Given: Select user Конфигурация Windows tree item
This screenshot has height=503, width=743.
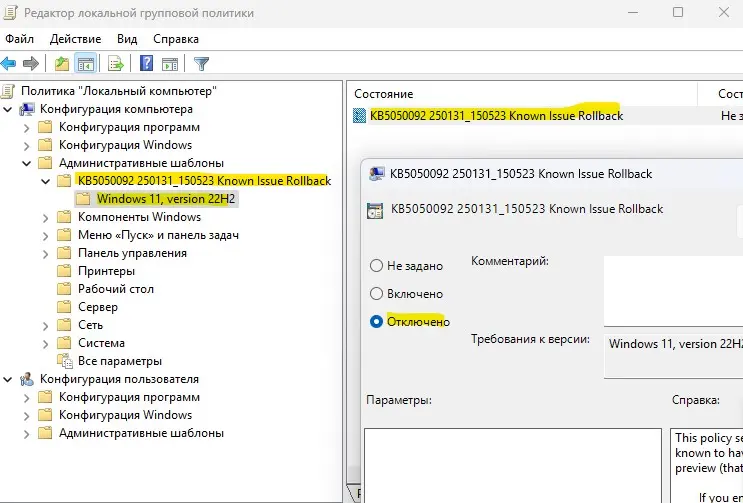Looking at the screenshot, I should pos(125,415).
